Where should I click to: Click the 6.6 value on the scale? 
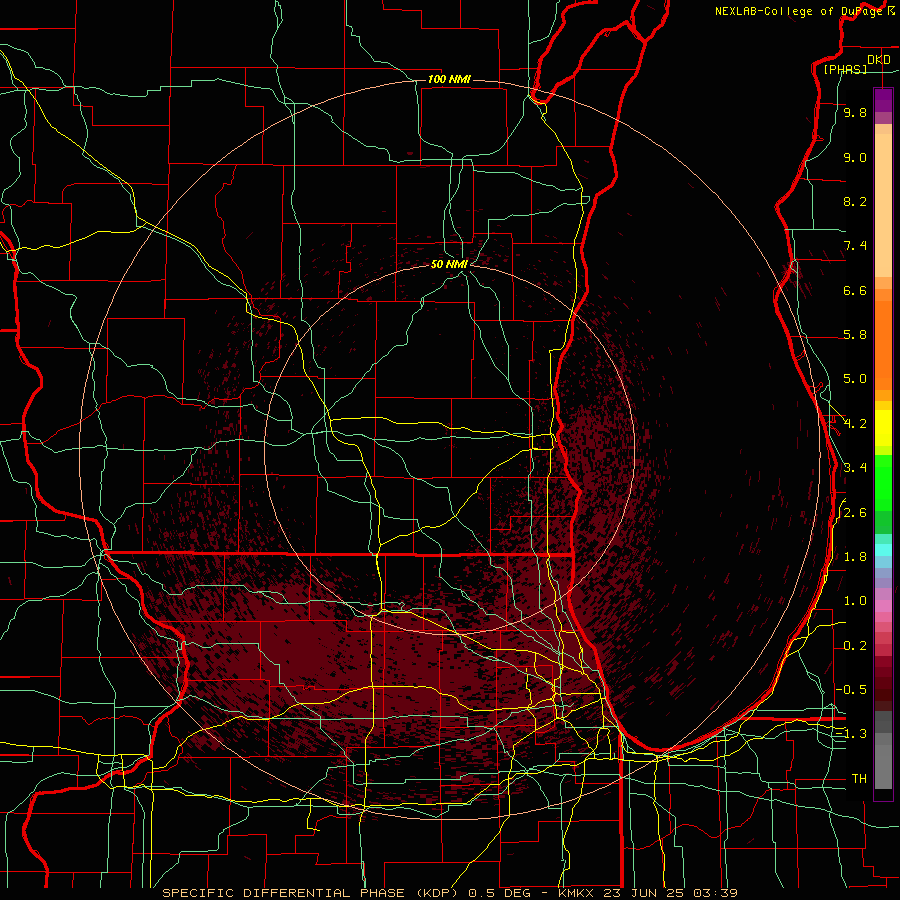[855, 290]
